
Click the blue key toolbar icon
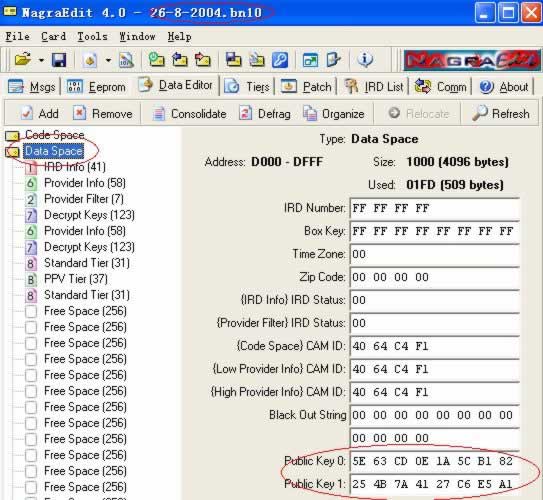tap(280, 60)
